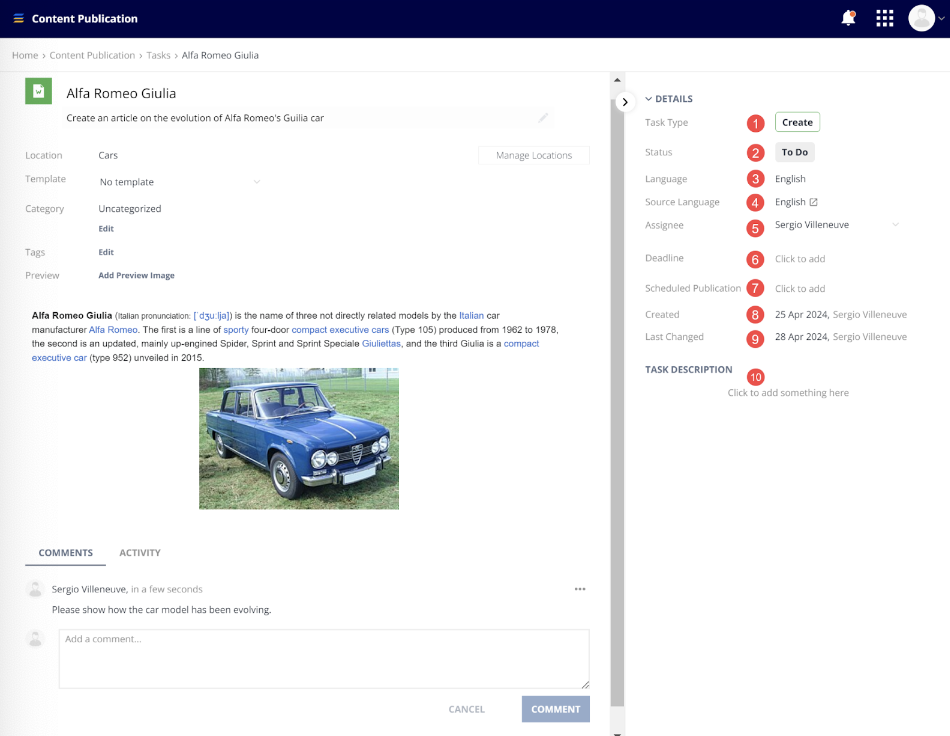Click the Last Changed date 28 Apr 2024
Viewport: 950px width, 736px height.
pos(802,337)
